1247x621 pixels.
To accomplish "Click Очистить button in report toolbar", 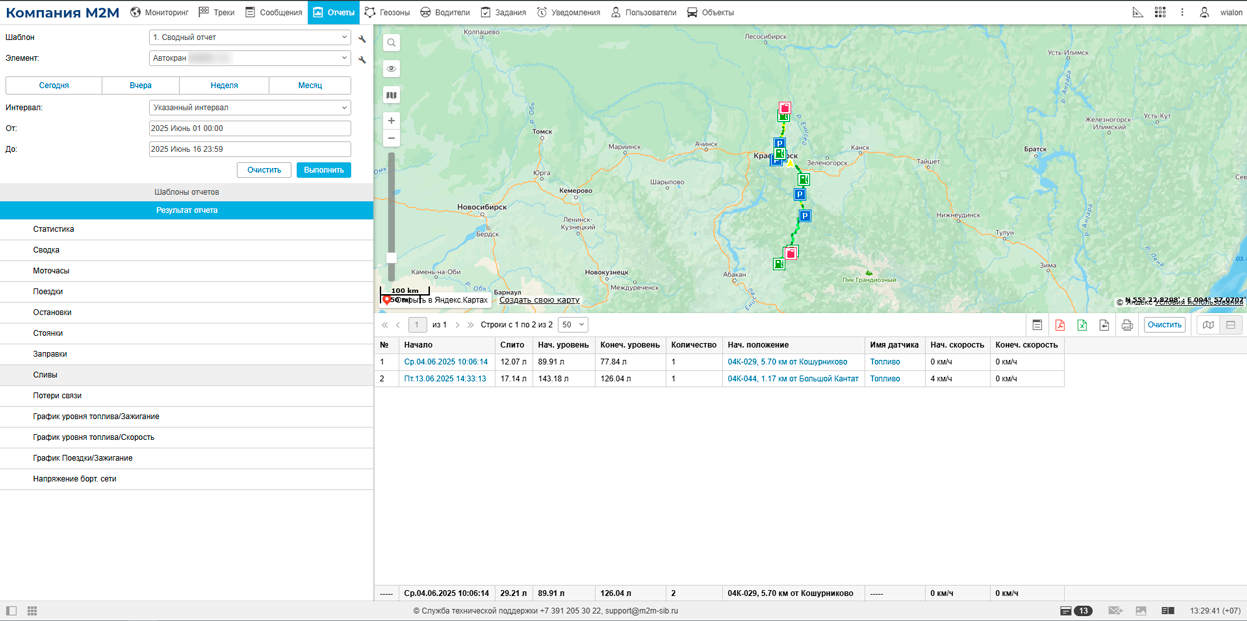I will 1164,325.
